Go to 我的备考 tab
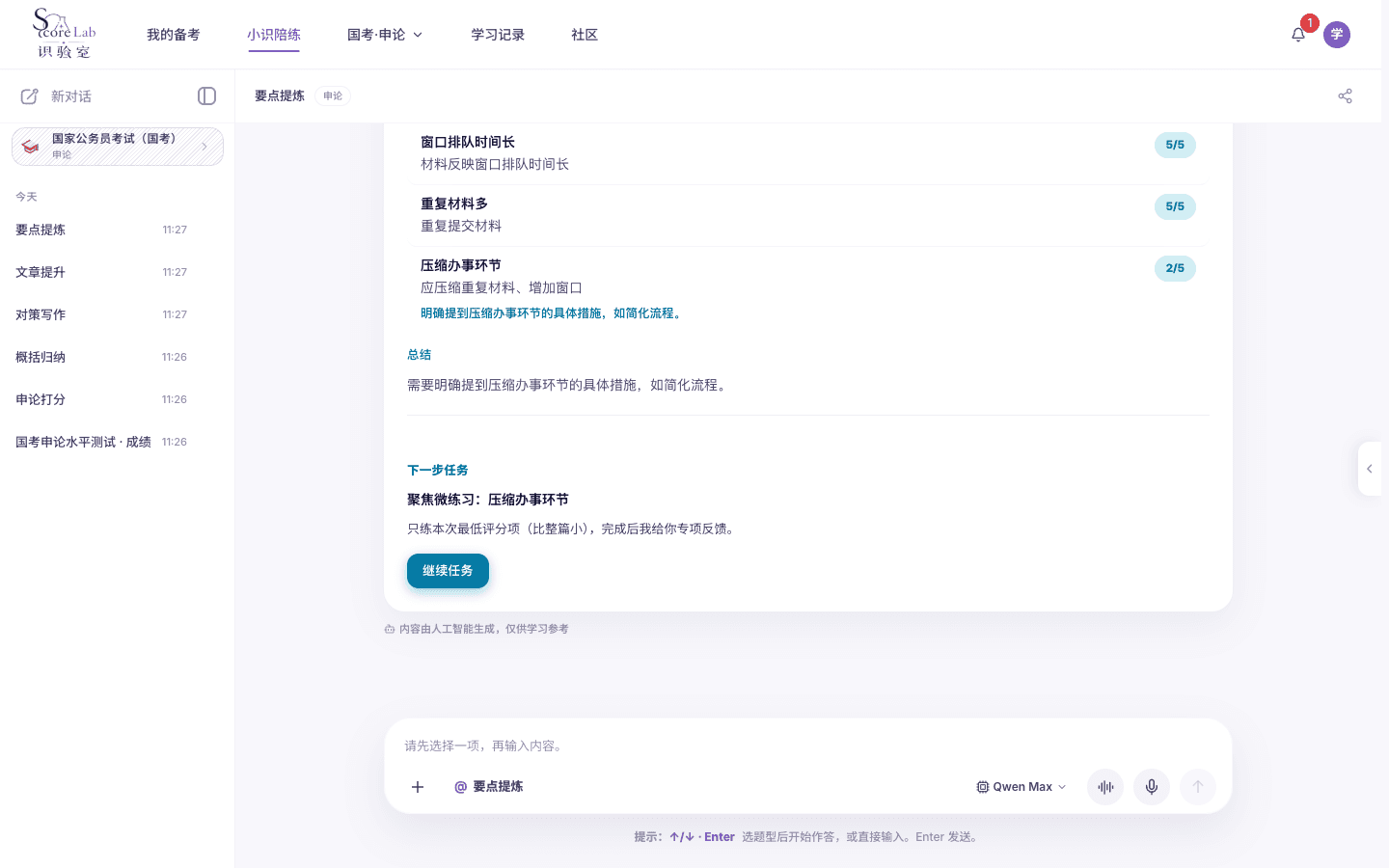This screenshot has height=868, width=1389. coord(174,35)
